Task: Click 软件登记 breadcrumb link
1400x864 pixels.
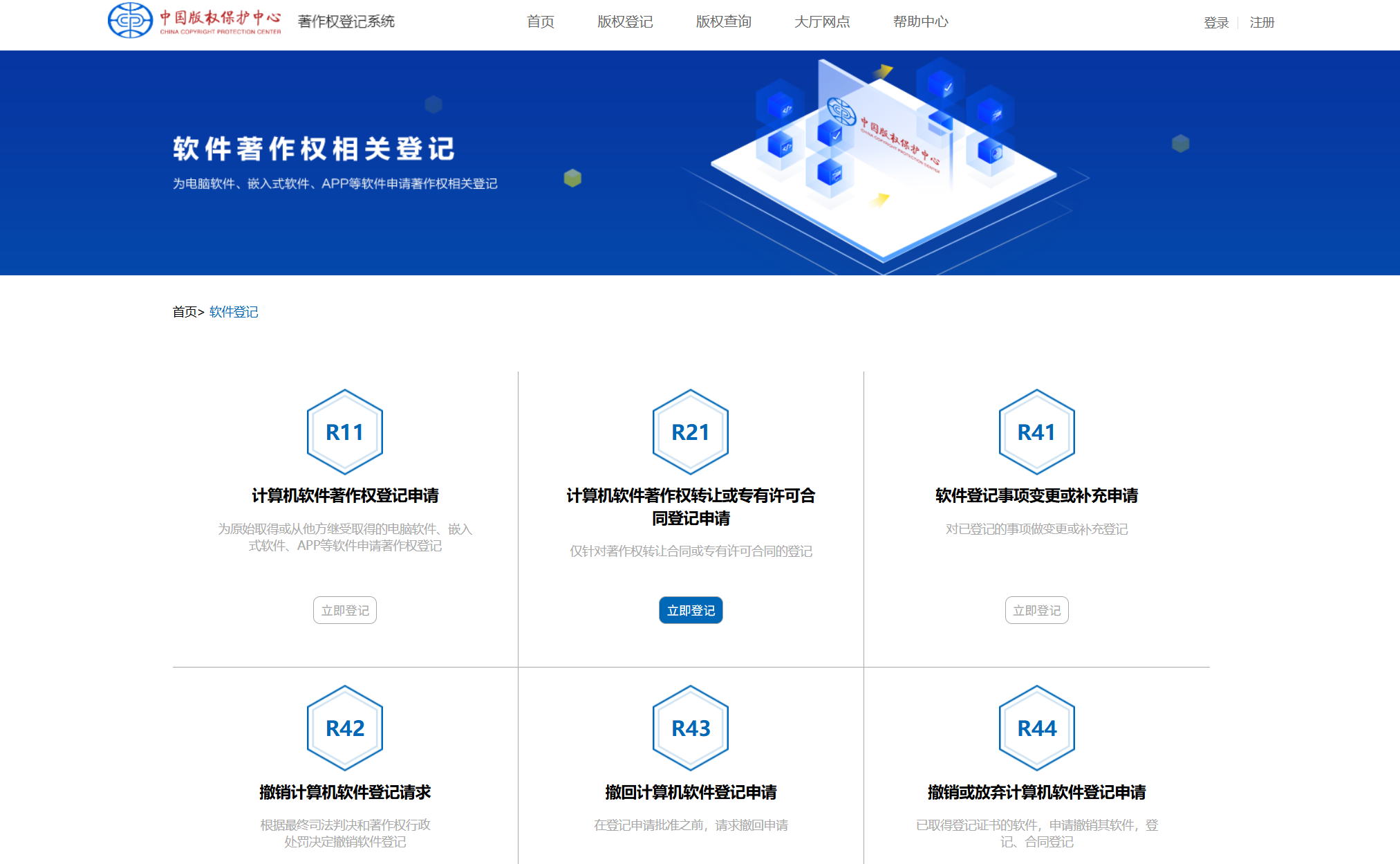Action: (234, 312)
